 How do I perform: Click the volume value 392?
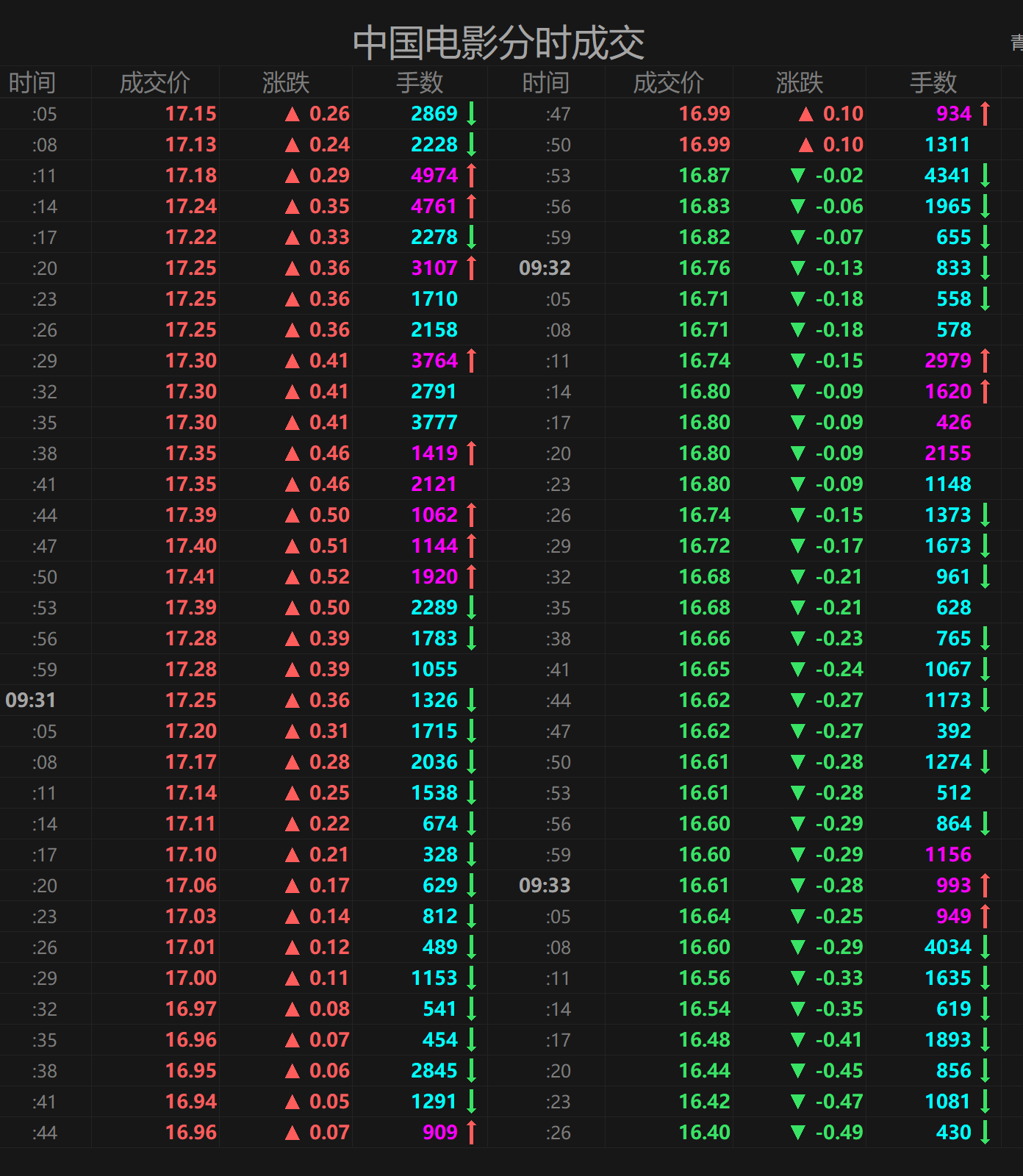click(954, 731)
